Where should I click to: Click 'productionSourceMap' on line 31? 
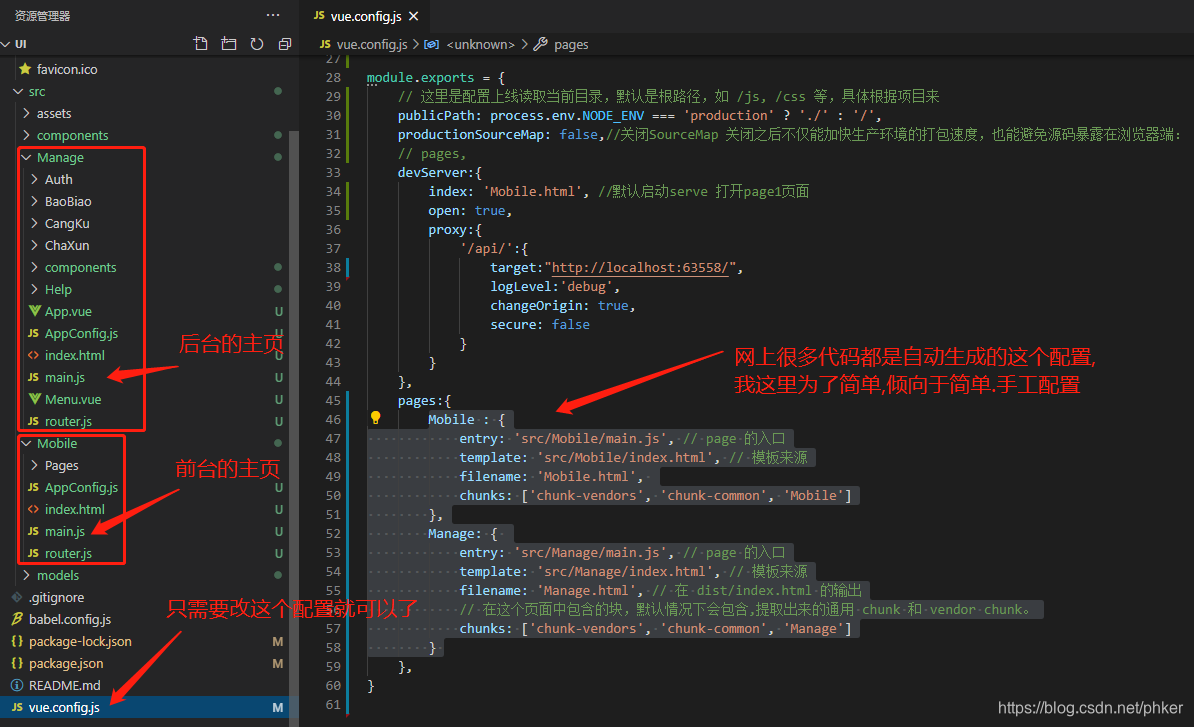coord(471,134)
